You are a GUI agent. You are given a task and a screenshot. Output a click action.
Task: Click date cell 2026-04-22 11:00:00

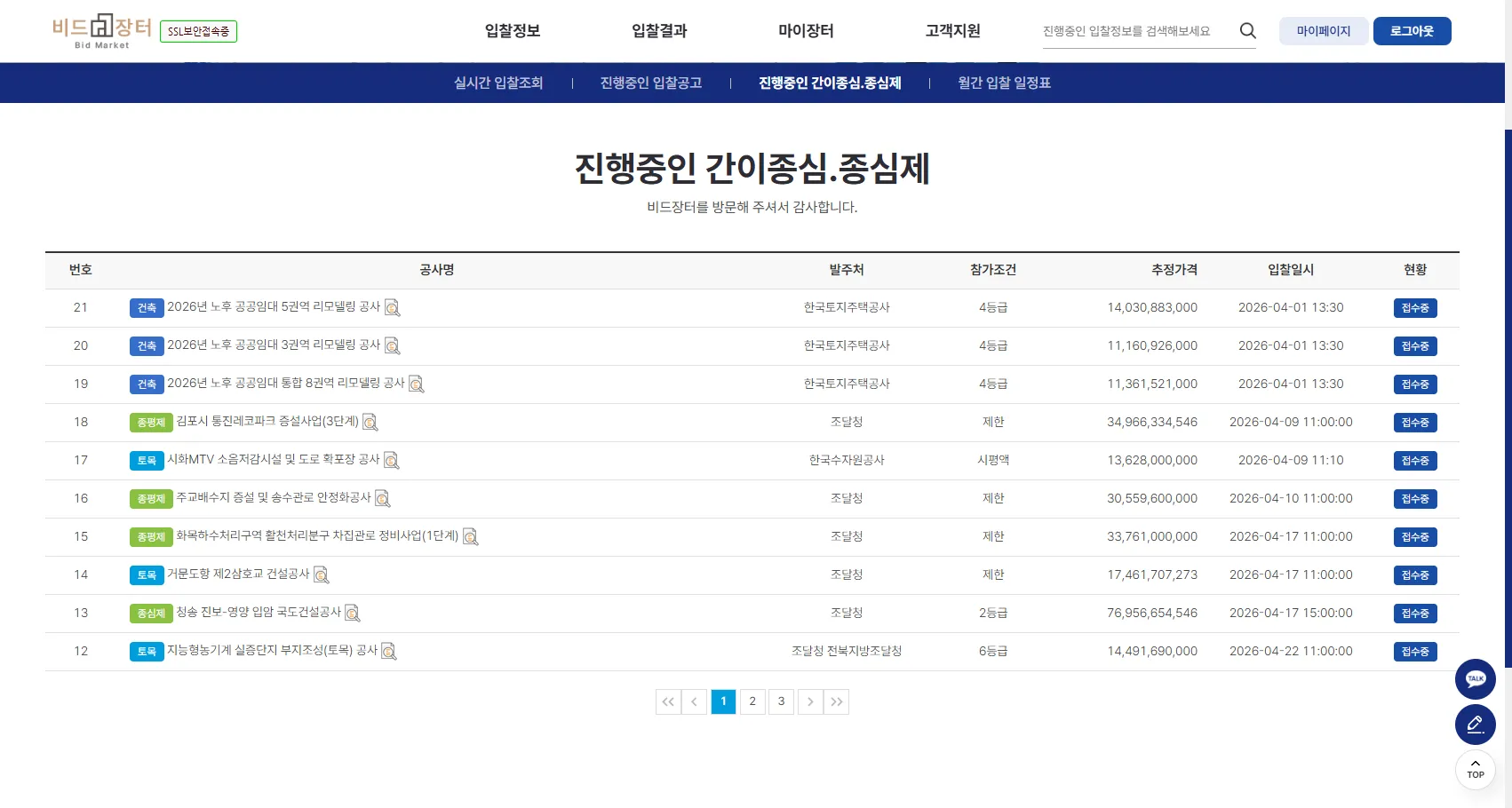point(1291,652)
